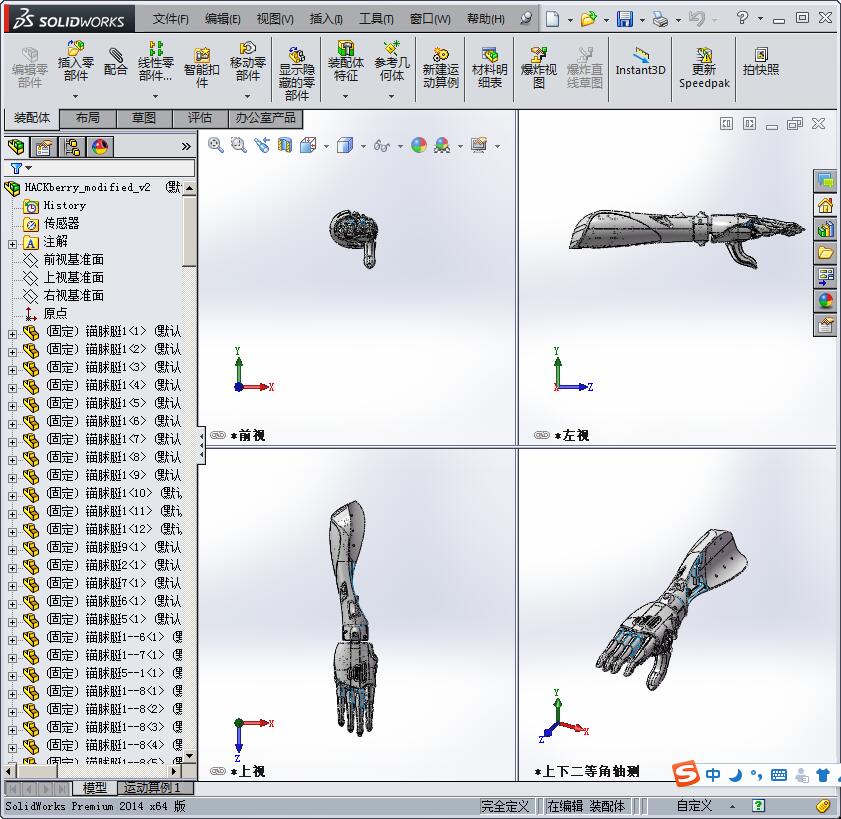The width and height of the screenshot is (841, 819).
Task: Open the 工具(T) menu
Action: coord(376,19)
